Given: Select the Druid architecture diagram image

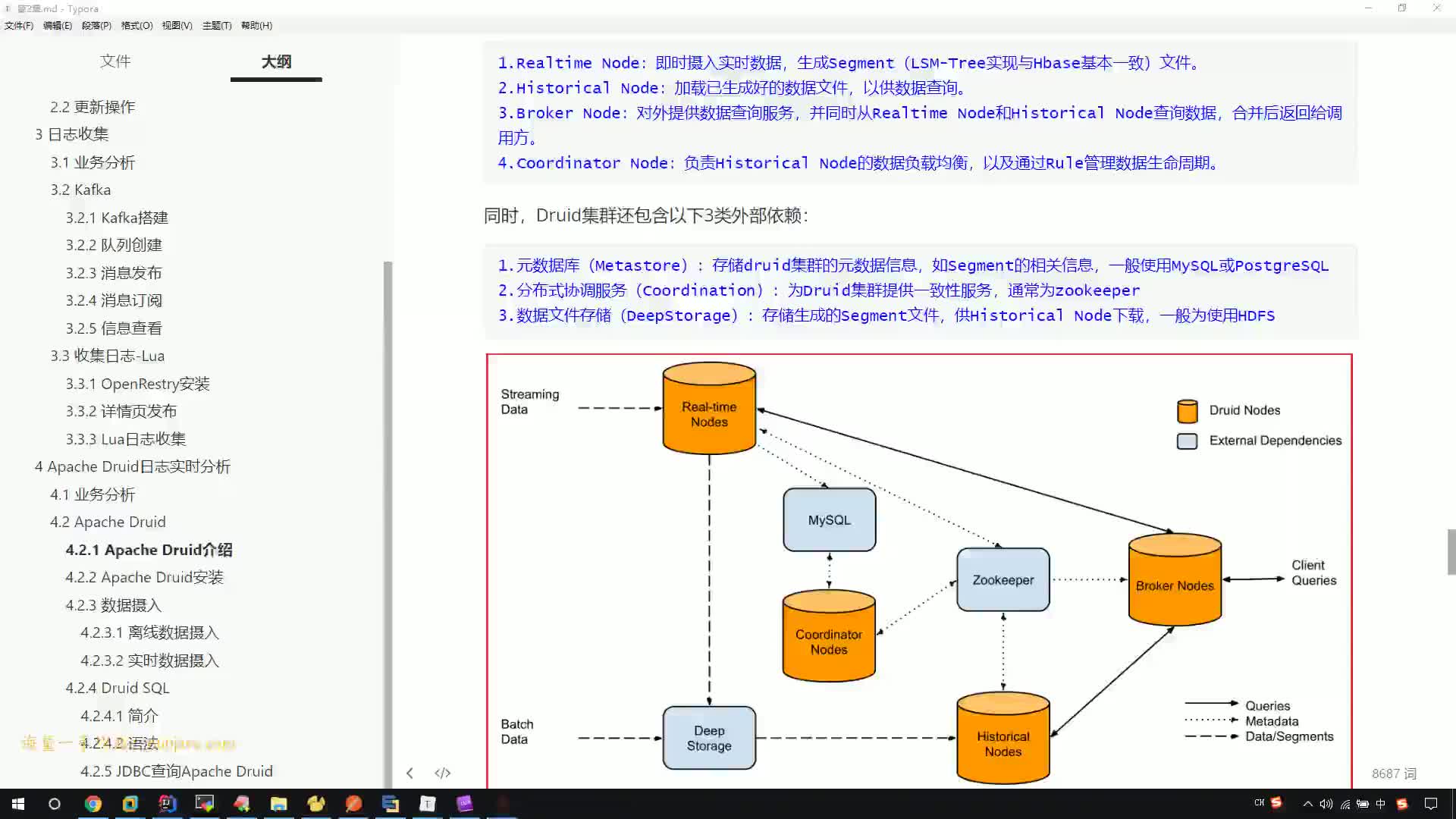Looking at the screenshot, I should [919, 570].
